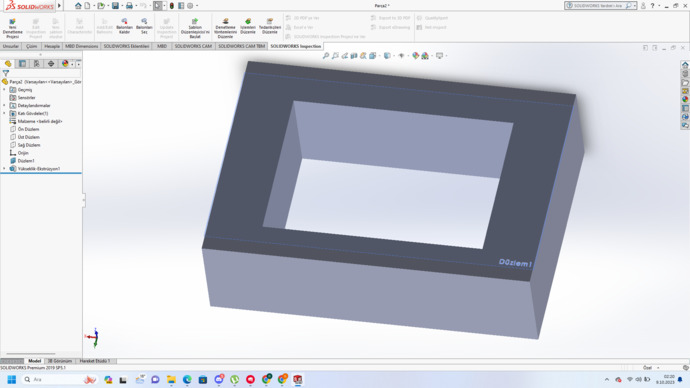Select Düzlem1 in feature tree
690x388 pixels.
26,161
